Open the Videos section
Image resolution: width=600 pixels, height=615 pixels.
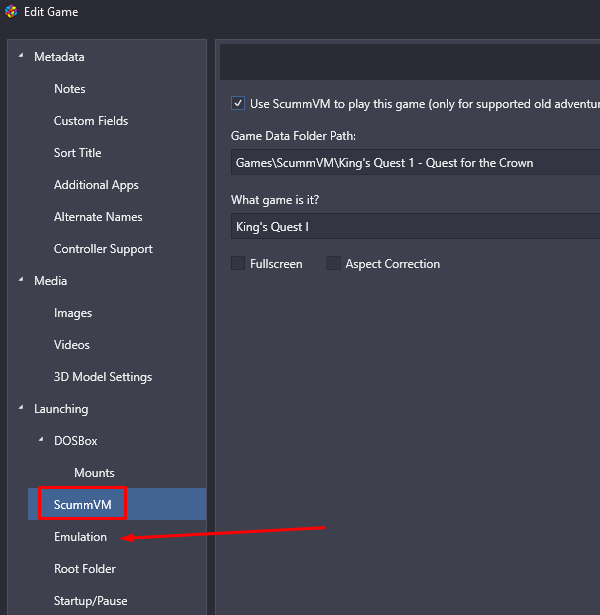(x=72, y=345)
